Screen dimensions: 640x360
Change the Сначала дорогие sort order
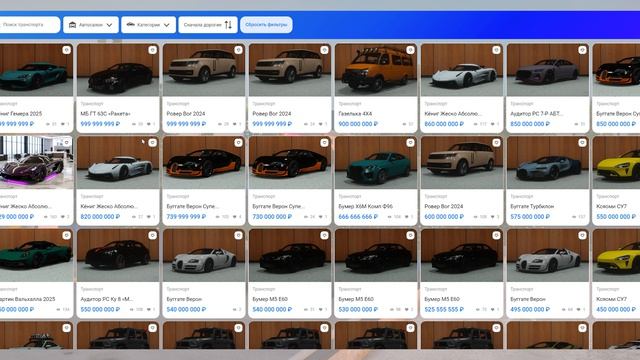(208, 24)
